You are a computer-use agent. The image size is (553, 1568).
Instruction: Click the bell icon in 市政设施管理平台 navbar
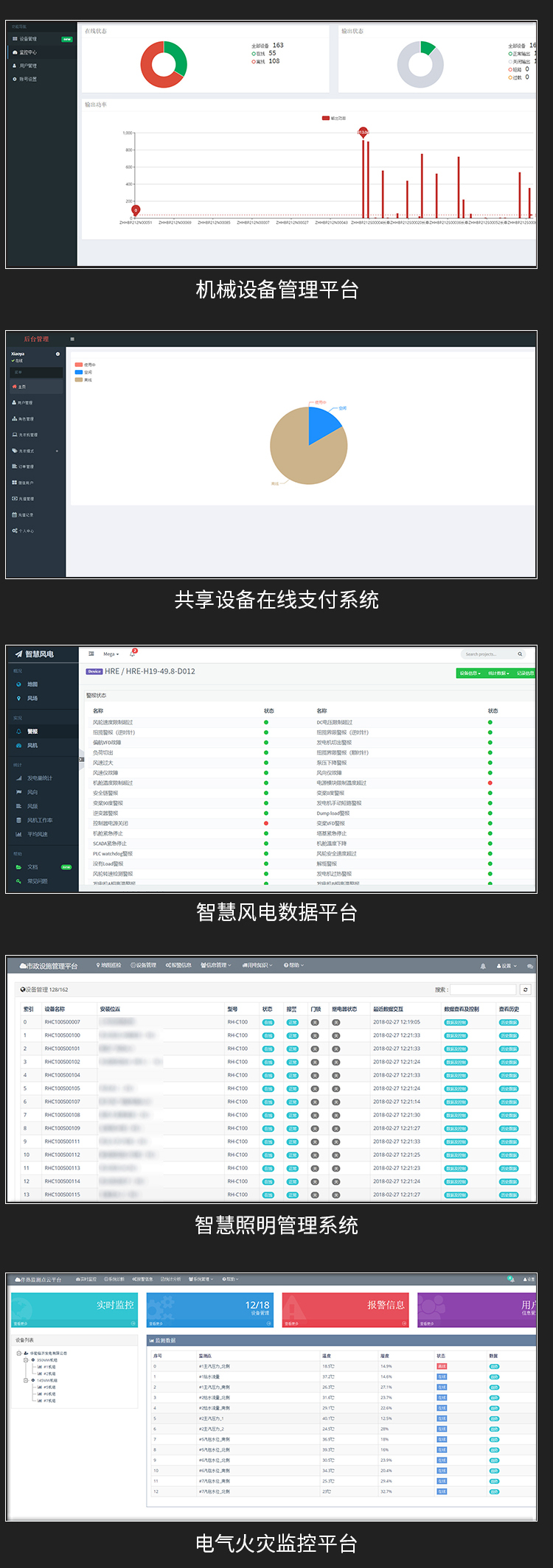[483, 965]
